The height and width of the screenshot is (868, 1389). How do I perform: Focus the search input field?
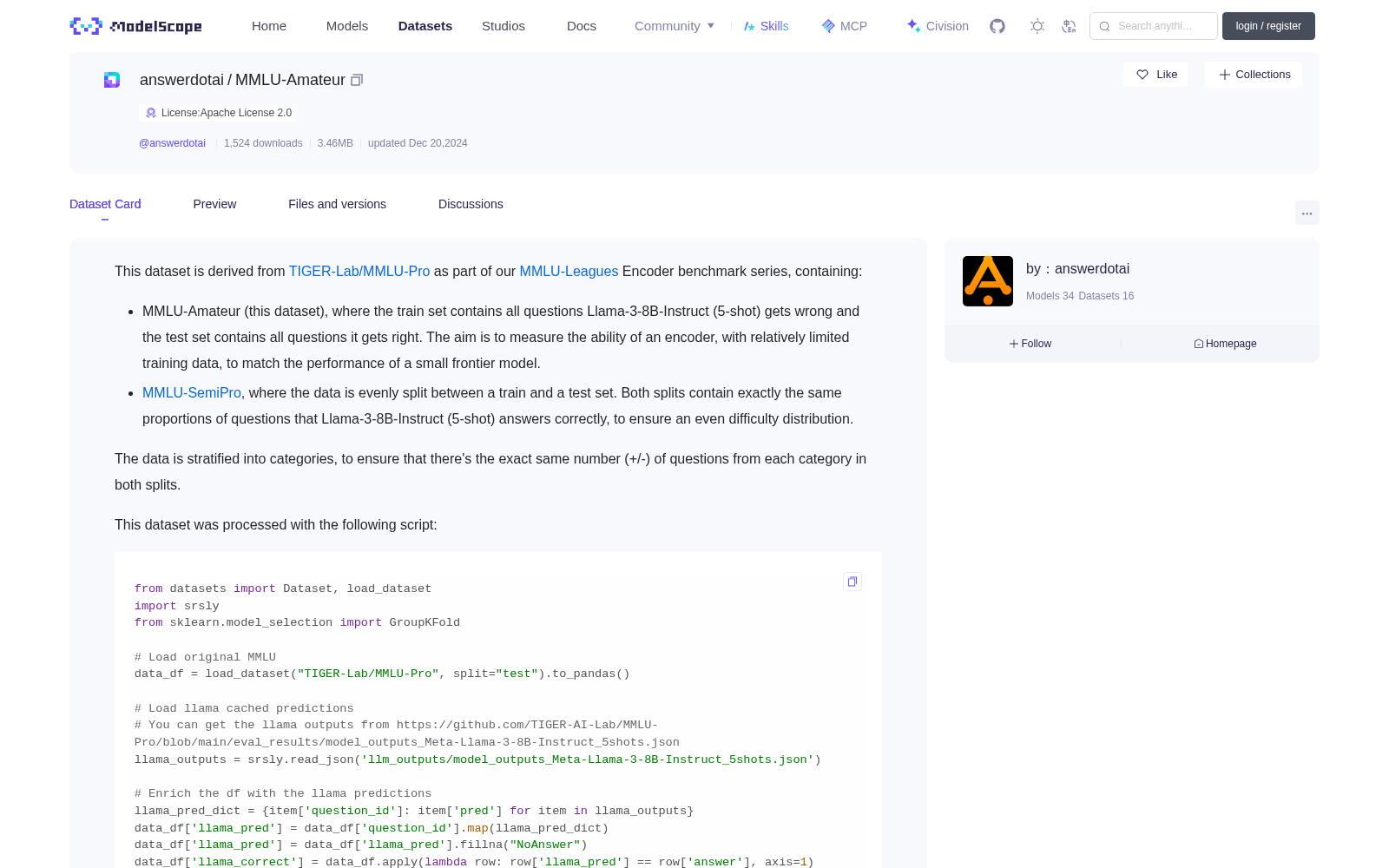tap(1154, 26)
